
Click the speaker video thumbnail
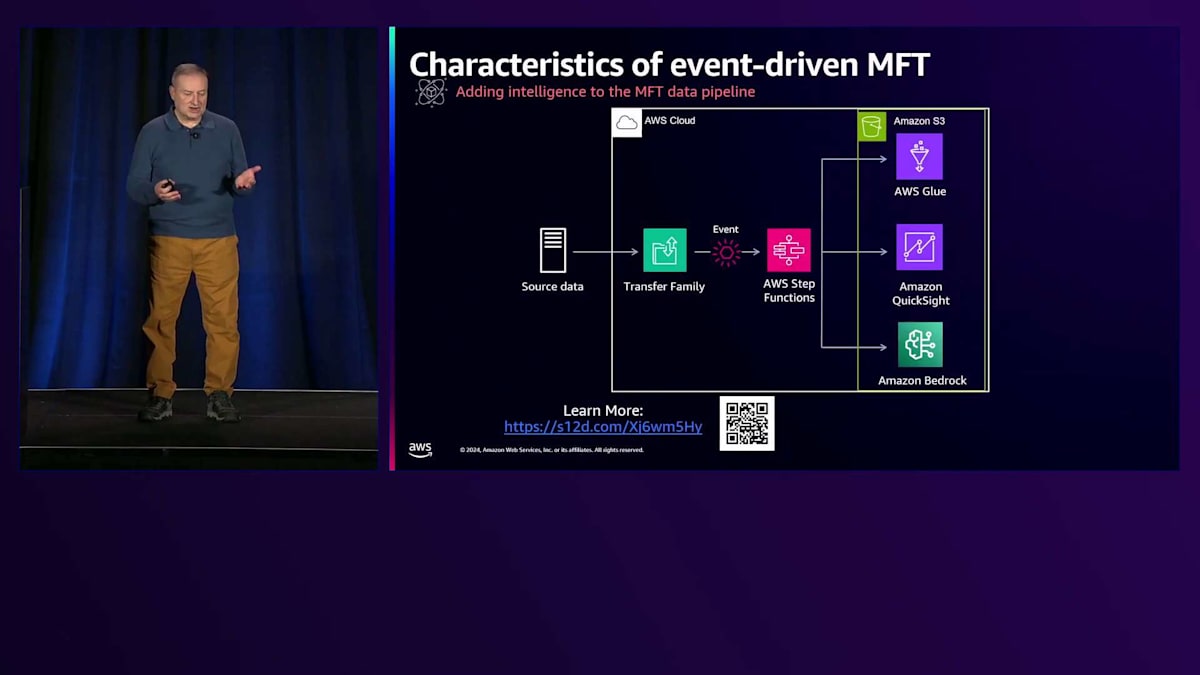tap(199, 248)
